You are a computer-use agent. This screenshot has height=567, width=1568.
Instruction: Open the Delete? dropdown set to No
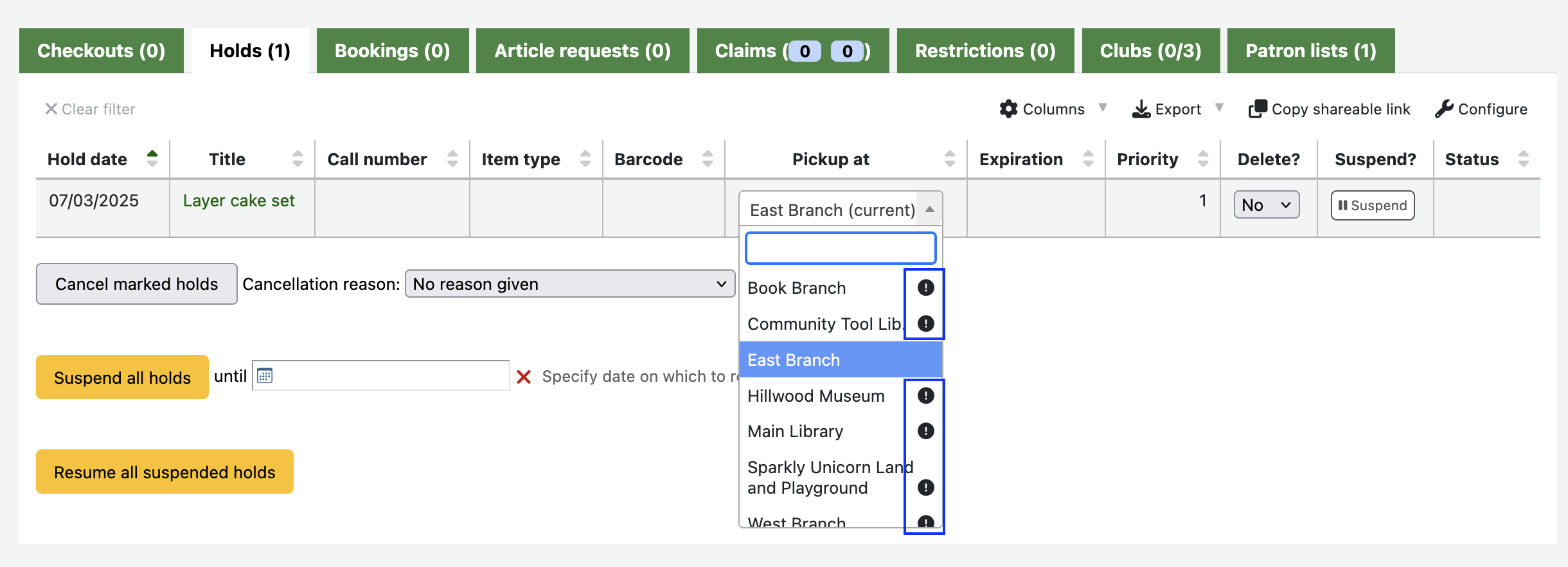pos(1266,205)
